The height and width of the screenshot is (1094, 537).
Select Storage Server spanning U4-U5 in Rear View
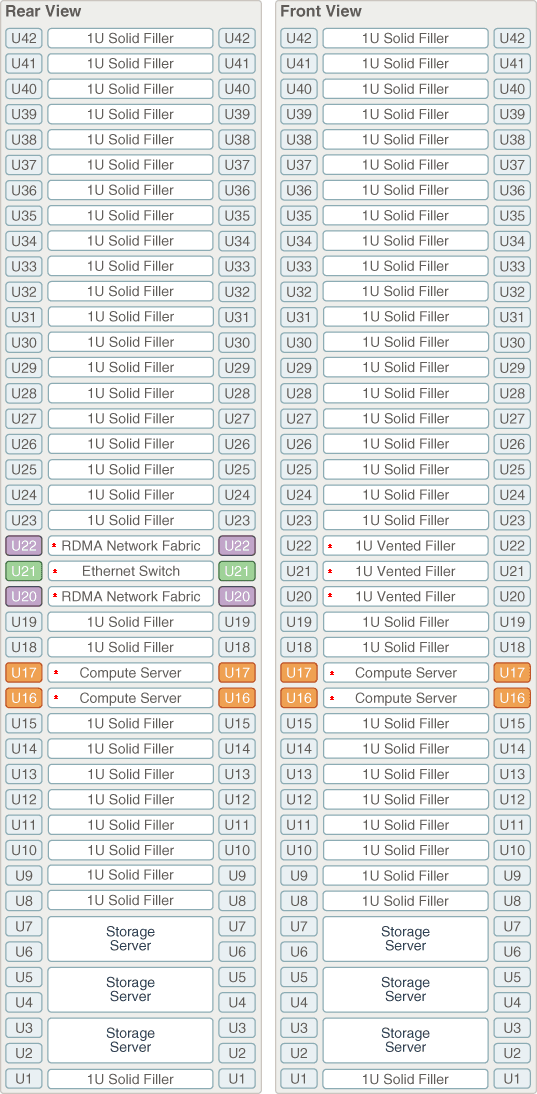click(130, 989)
